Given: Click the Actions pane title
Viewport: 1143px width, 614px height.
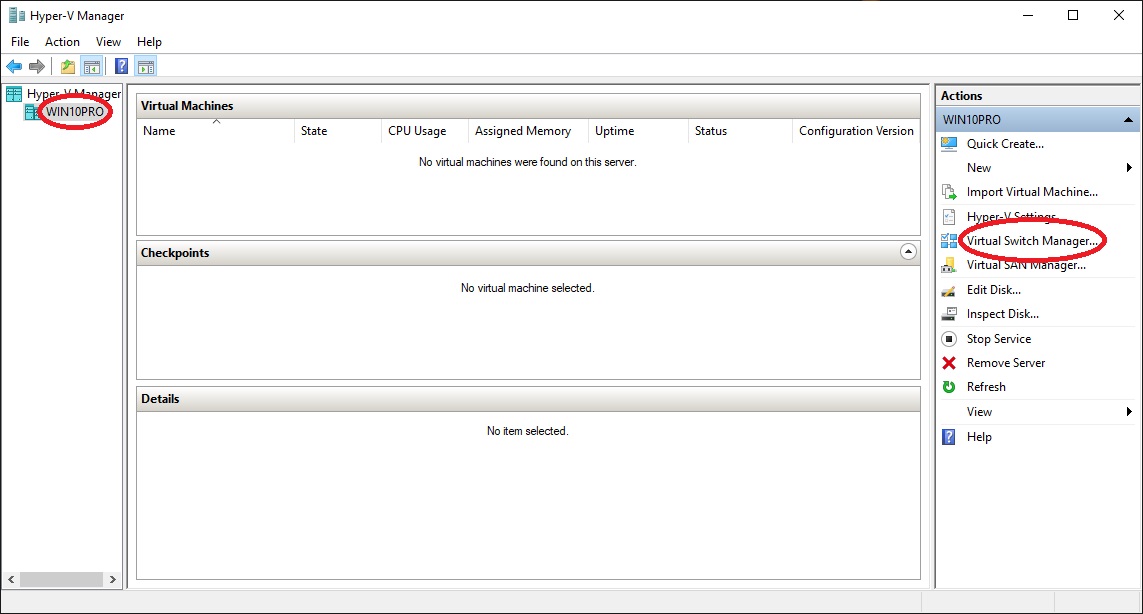Looking at the screenshot, I should point(961,96).
